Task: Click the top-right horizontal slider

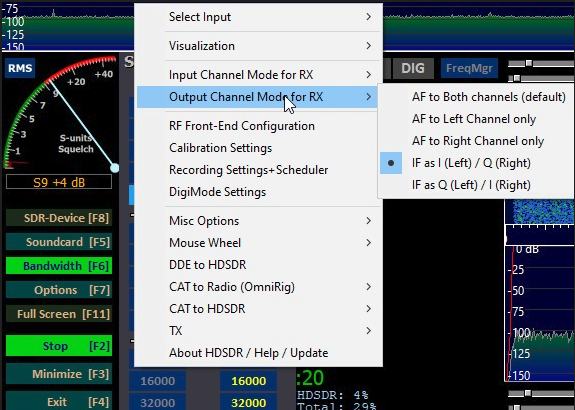Action: pyautogui.click(x=541, y=63)
